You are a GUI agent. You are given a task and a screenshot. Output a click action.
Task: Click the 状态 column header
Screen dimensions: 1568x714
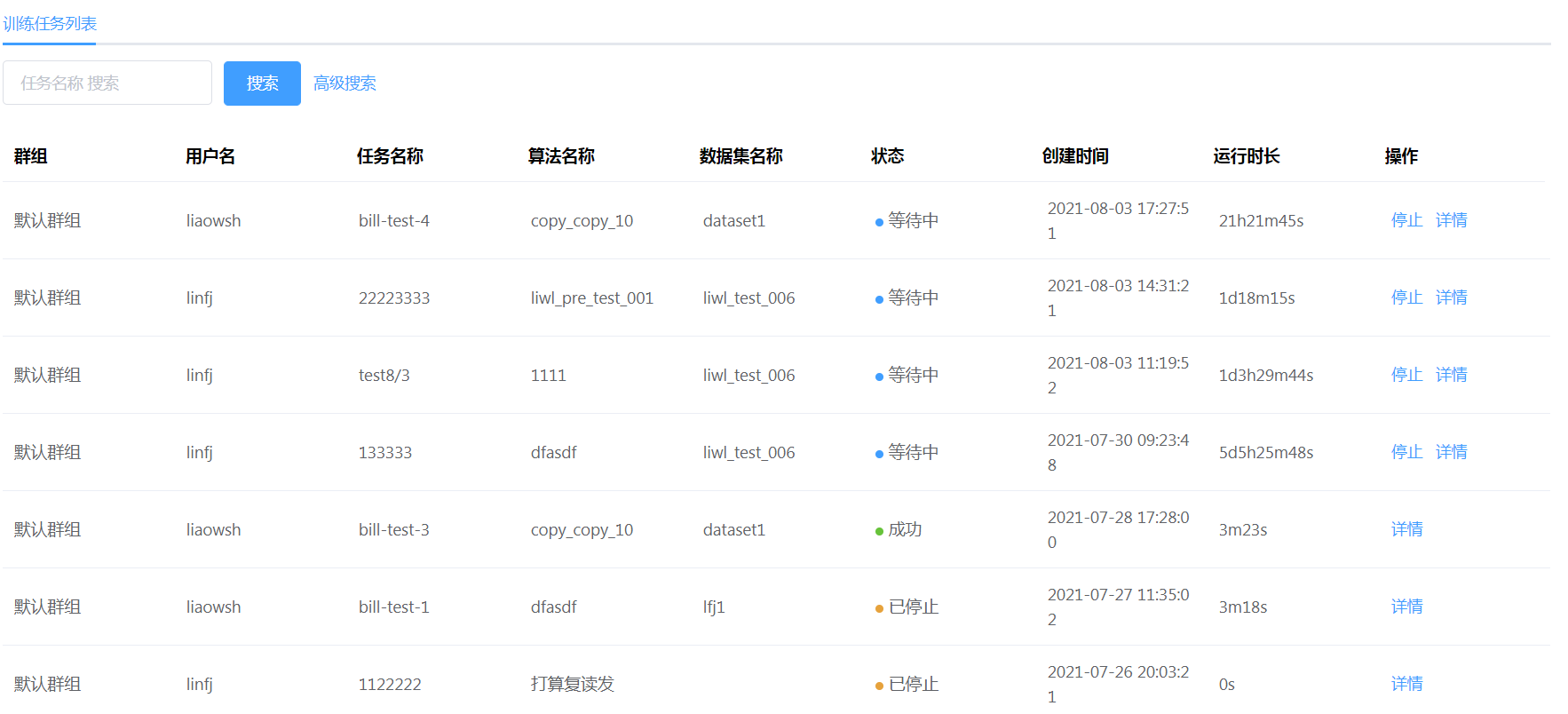click(x=887, y=156)
